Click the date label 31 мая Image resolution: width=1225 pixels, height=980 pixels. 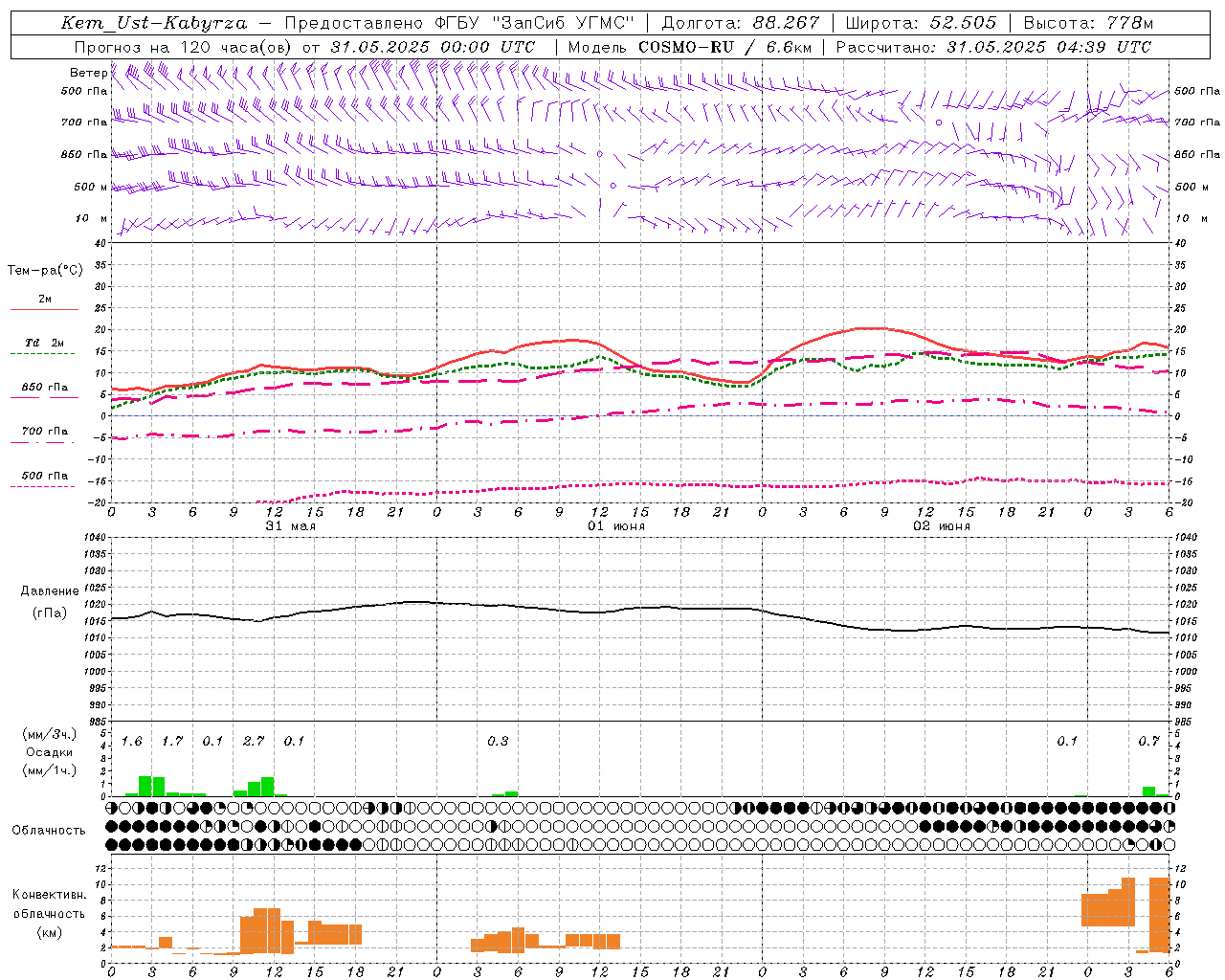291,526
